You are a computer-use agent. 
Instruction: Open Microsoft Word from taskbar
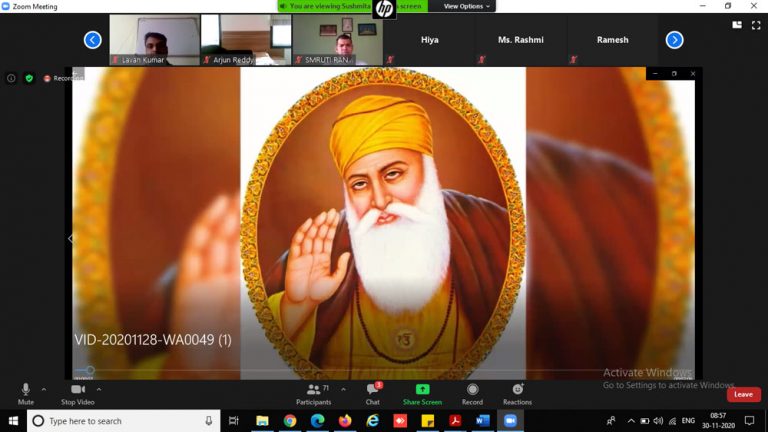click(482, 421)
